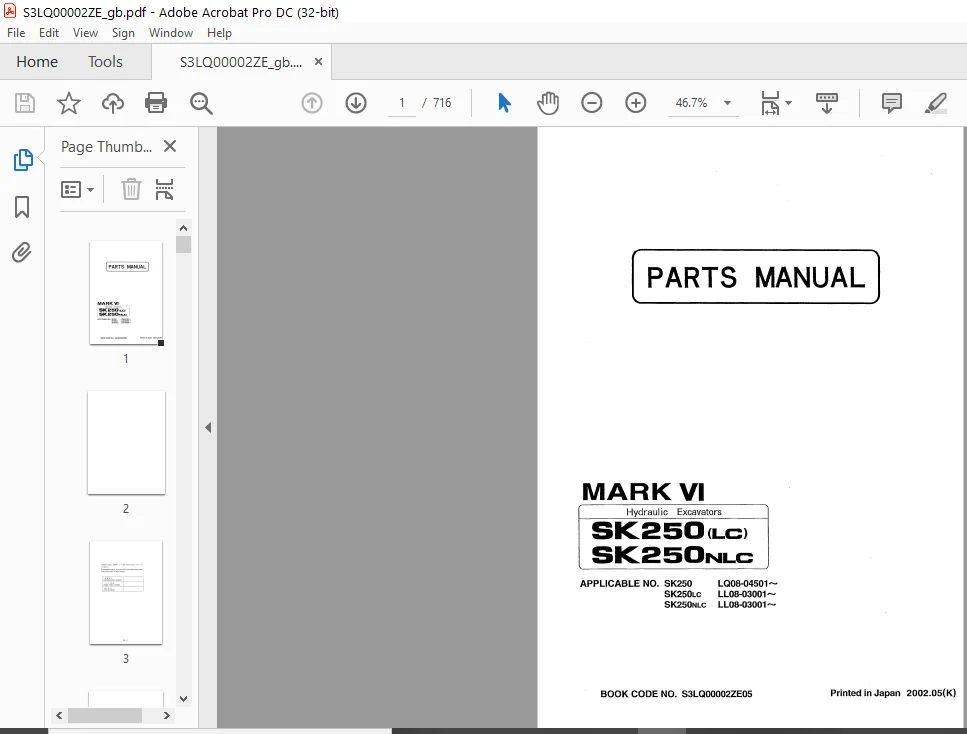Open the Window menu
Screen dimensions: 967x734
[171, 33]
